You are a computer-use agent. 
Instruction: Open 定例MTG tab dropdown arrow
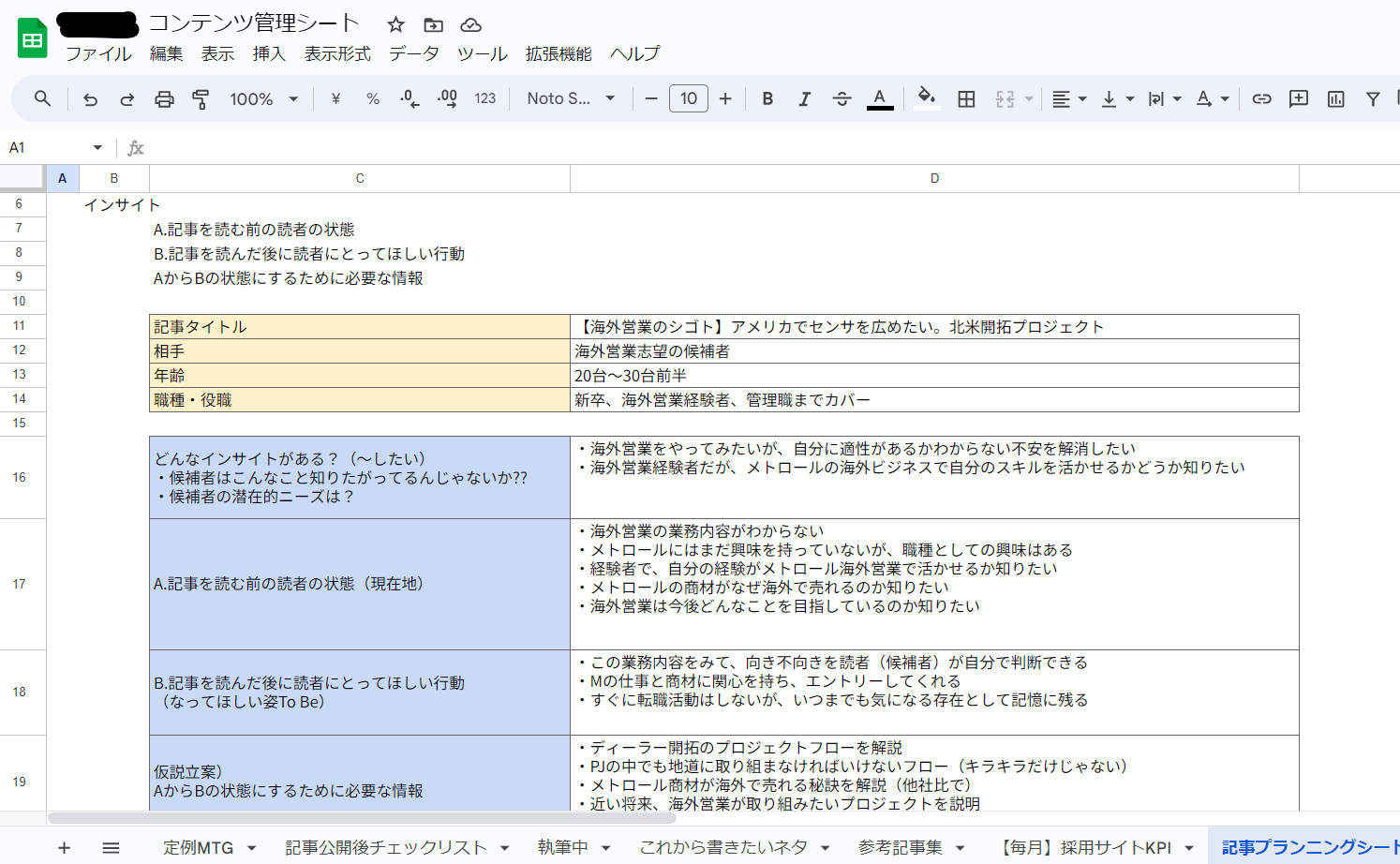coord(251,848)
